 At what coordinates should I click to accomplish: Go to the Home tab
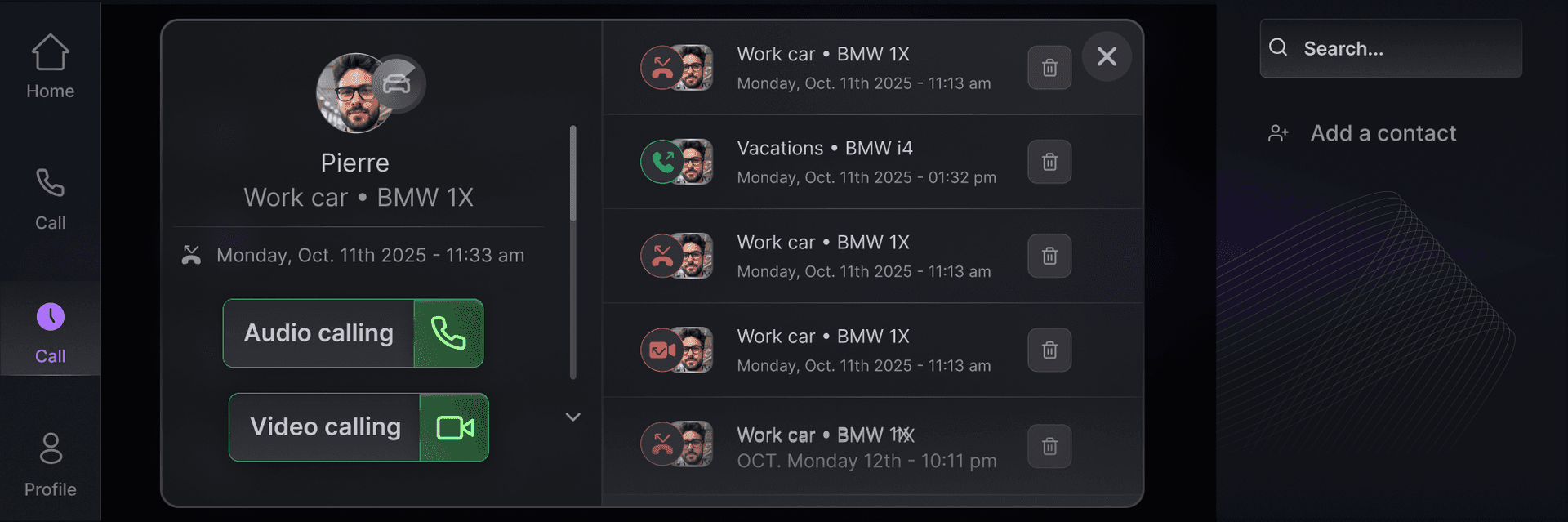tap(50, 67)
